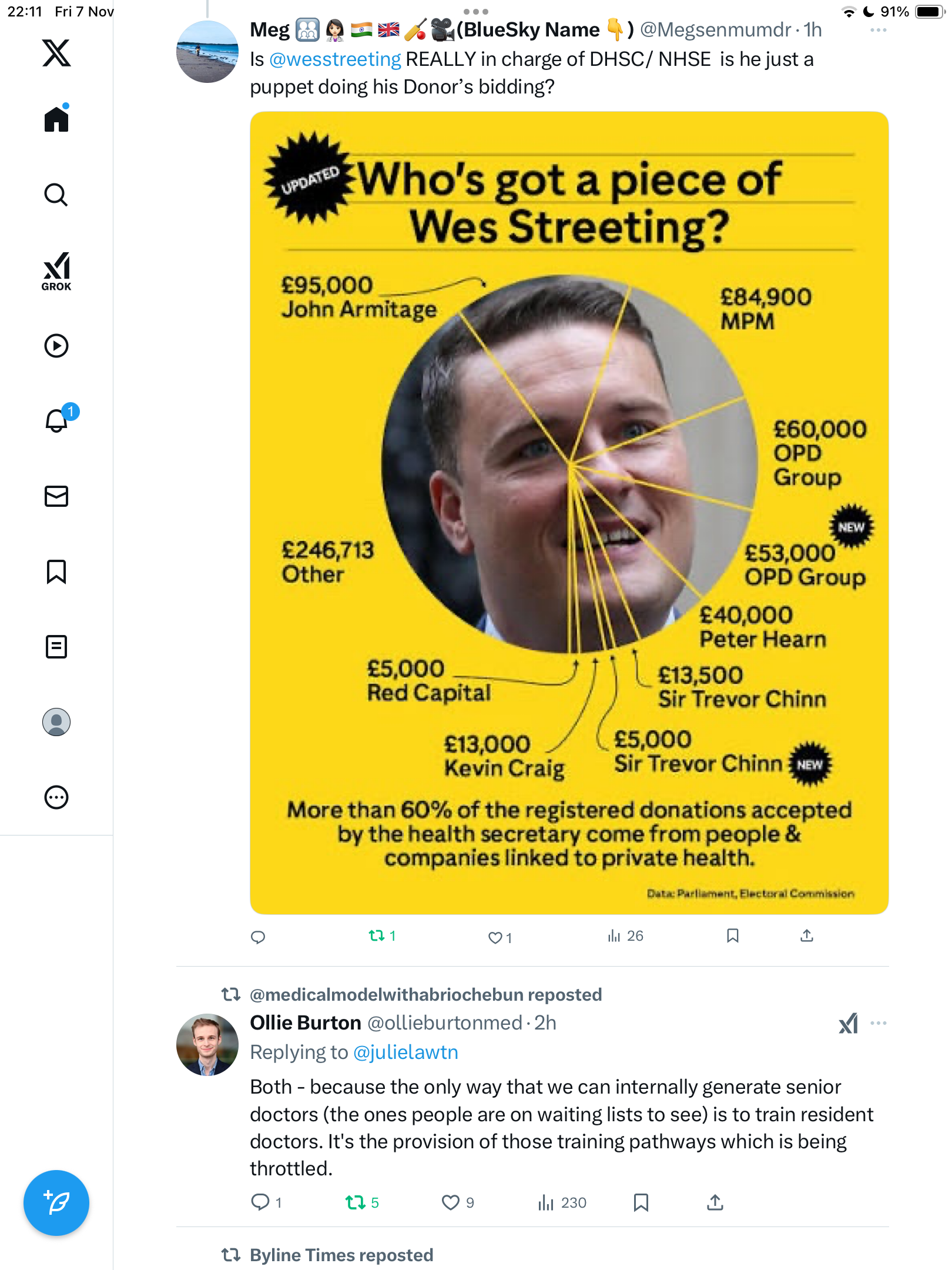Like Meg's Wes Streeting post
Screen dimensions: 952x1270
click(495, 937)
